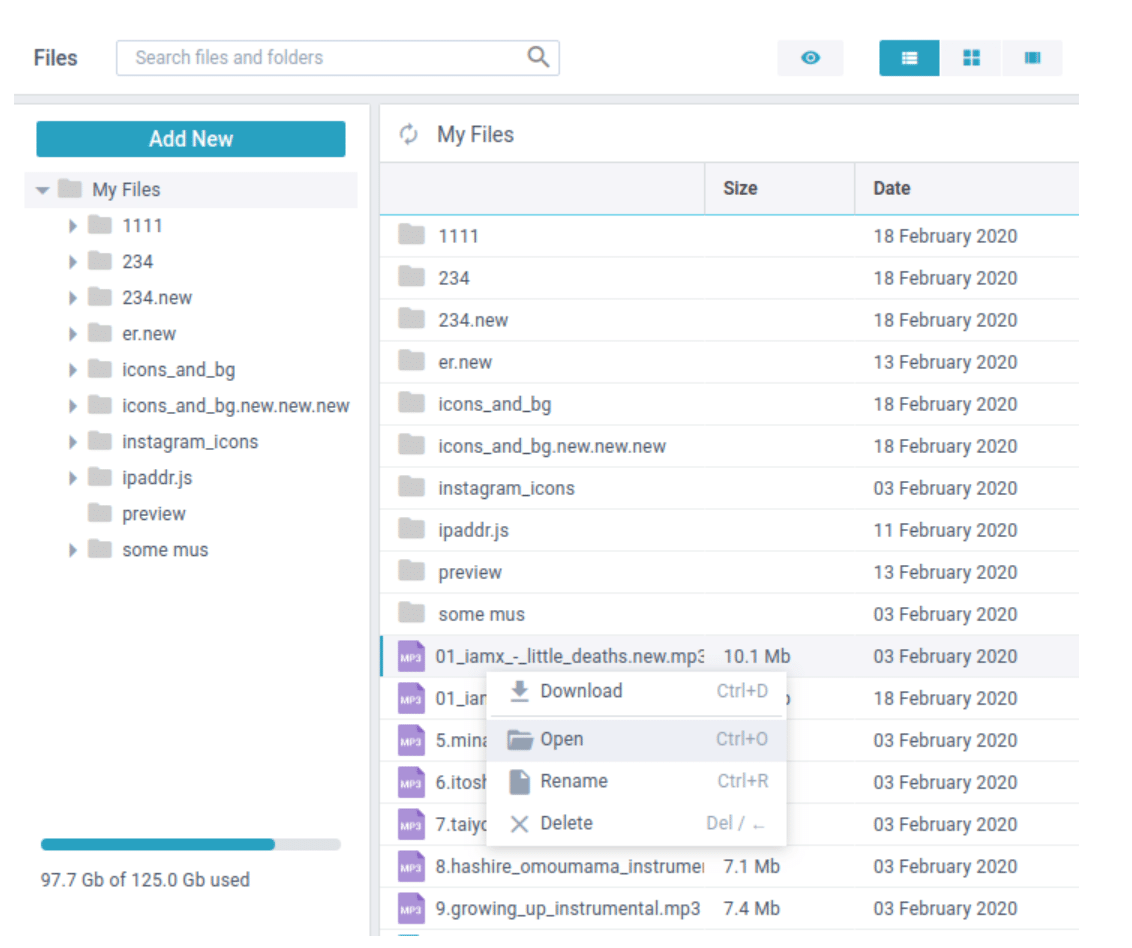Switch to grid view
Image resolution: width=1132 pixels, height=948 pixels.
[971, 58]
